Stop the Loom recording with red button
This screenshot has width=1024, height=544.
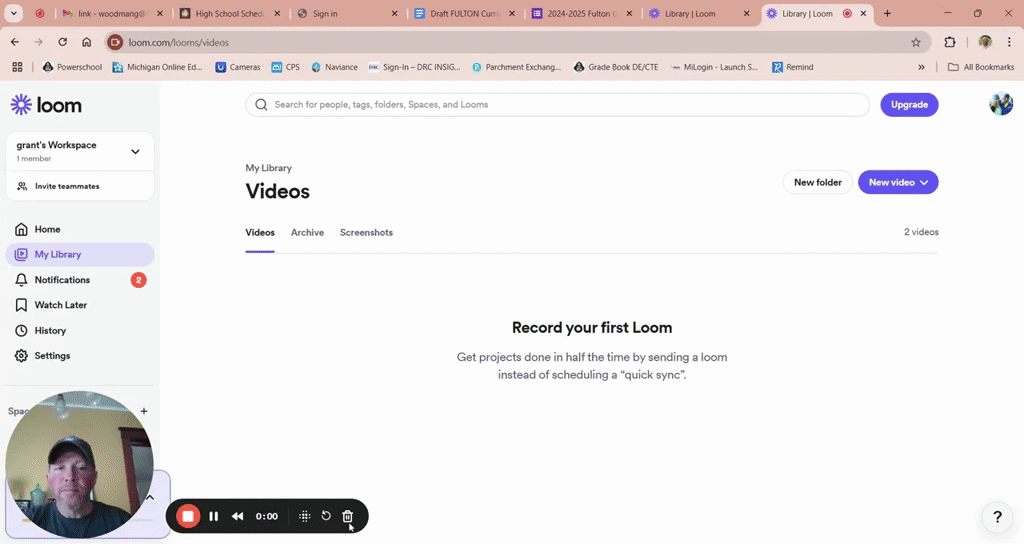coord(187,516)
